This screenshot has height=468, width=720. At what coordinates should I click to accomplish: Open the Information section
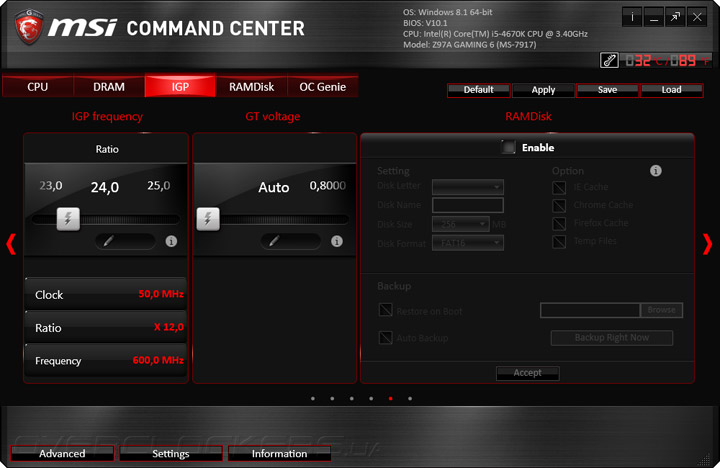tap(279, 453)
